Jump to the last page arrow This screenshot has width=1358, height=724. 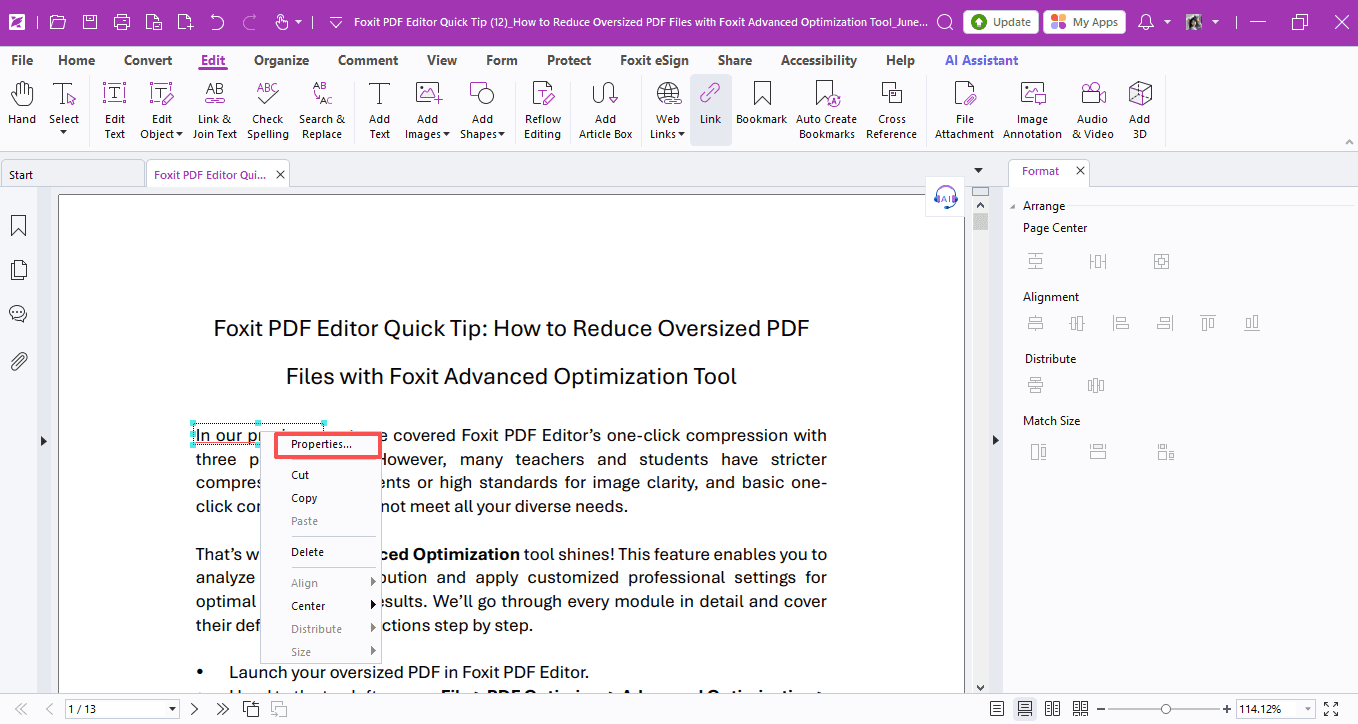click(x=221, y=709)
